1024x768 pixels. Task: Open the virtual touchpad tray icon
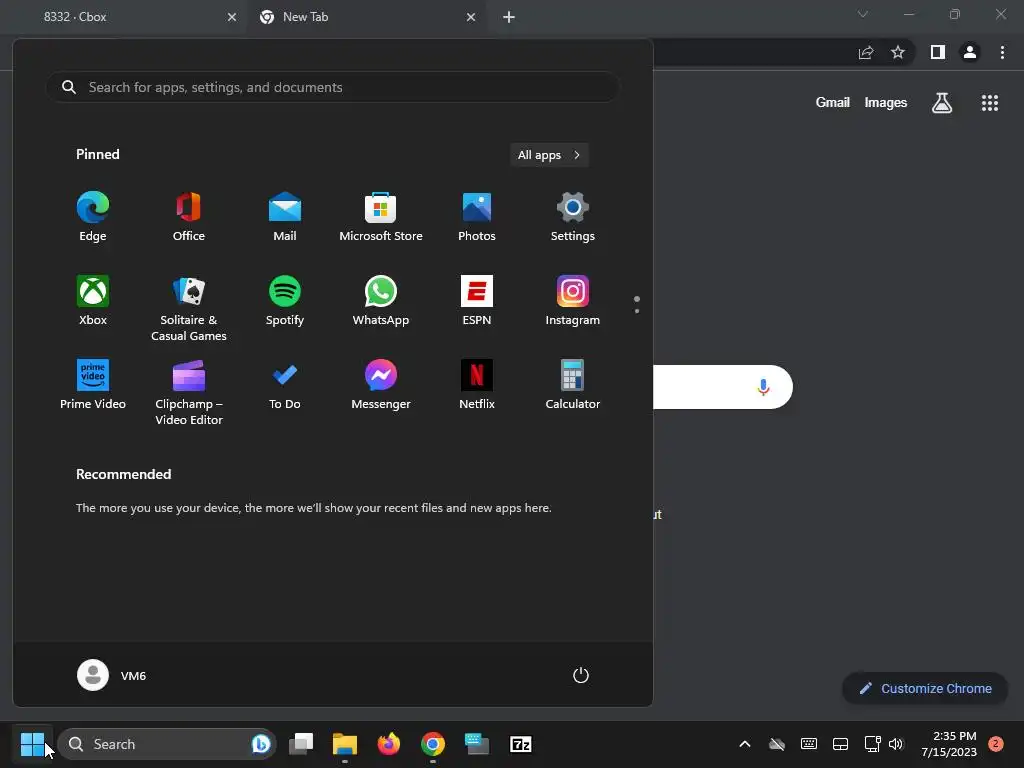coord(840,744)
